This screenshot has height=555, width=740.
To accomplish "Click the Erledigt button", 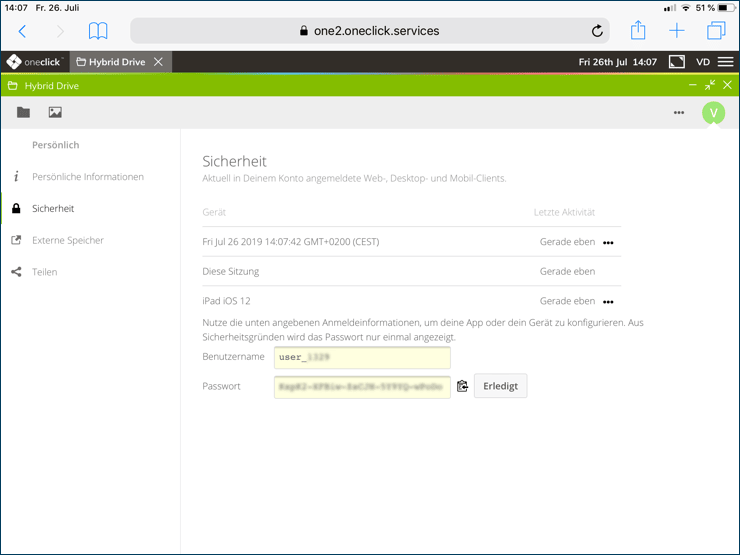I will (500, 386).
